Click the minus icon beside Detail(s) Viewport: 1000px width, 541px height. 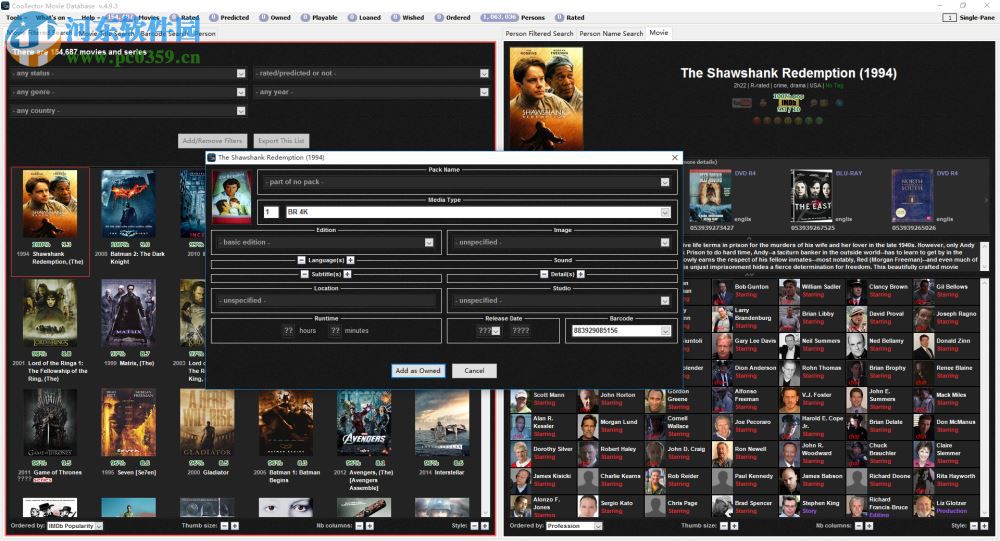(x=543, y=274)
